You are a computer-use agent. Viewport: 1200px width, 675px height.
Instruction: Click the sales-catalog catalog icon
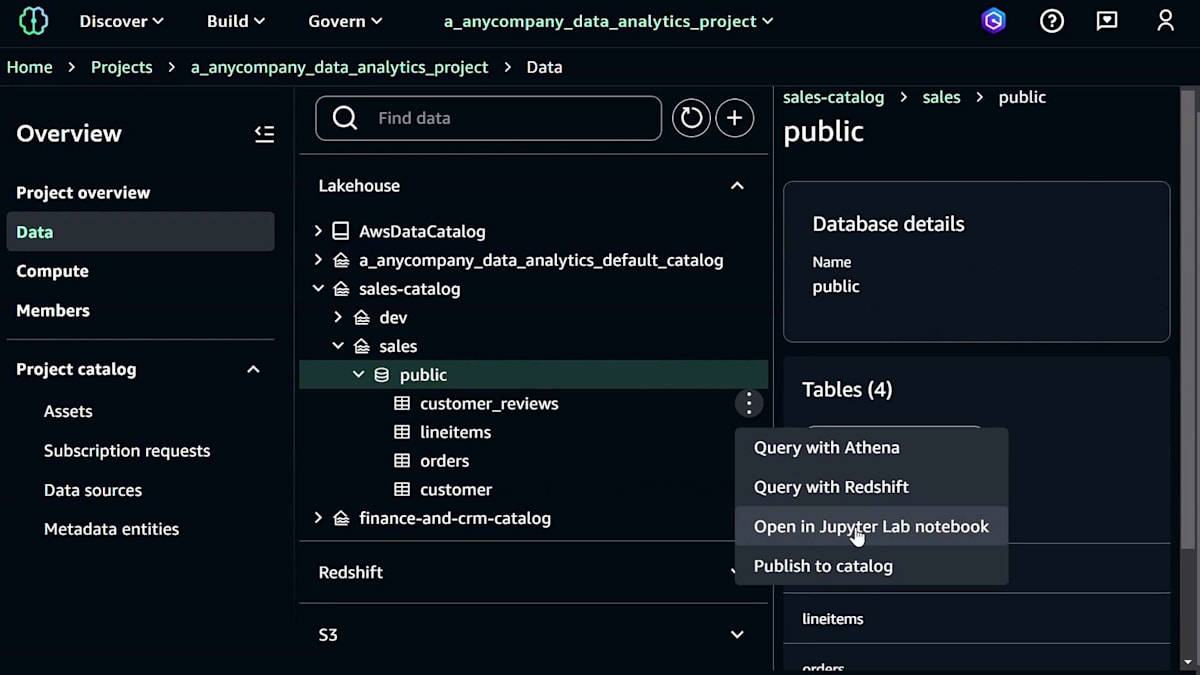point(341,289)
